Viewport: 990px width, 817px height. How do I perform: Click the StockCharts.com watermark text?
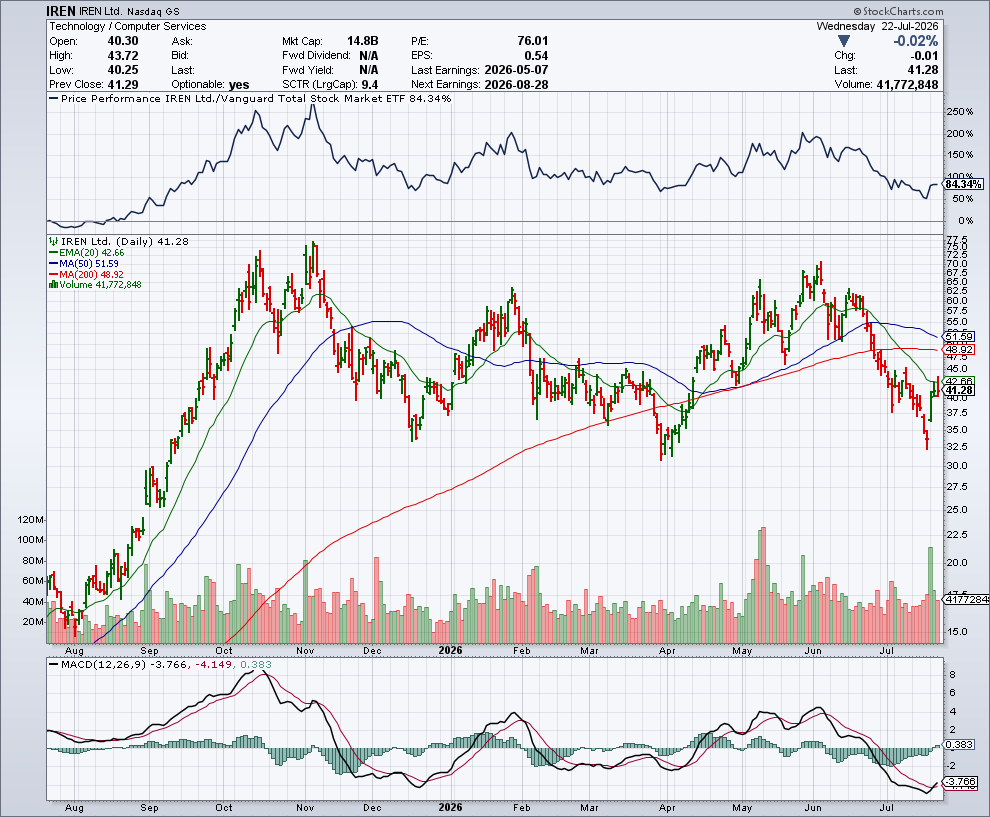coord(898,11)
